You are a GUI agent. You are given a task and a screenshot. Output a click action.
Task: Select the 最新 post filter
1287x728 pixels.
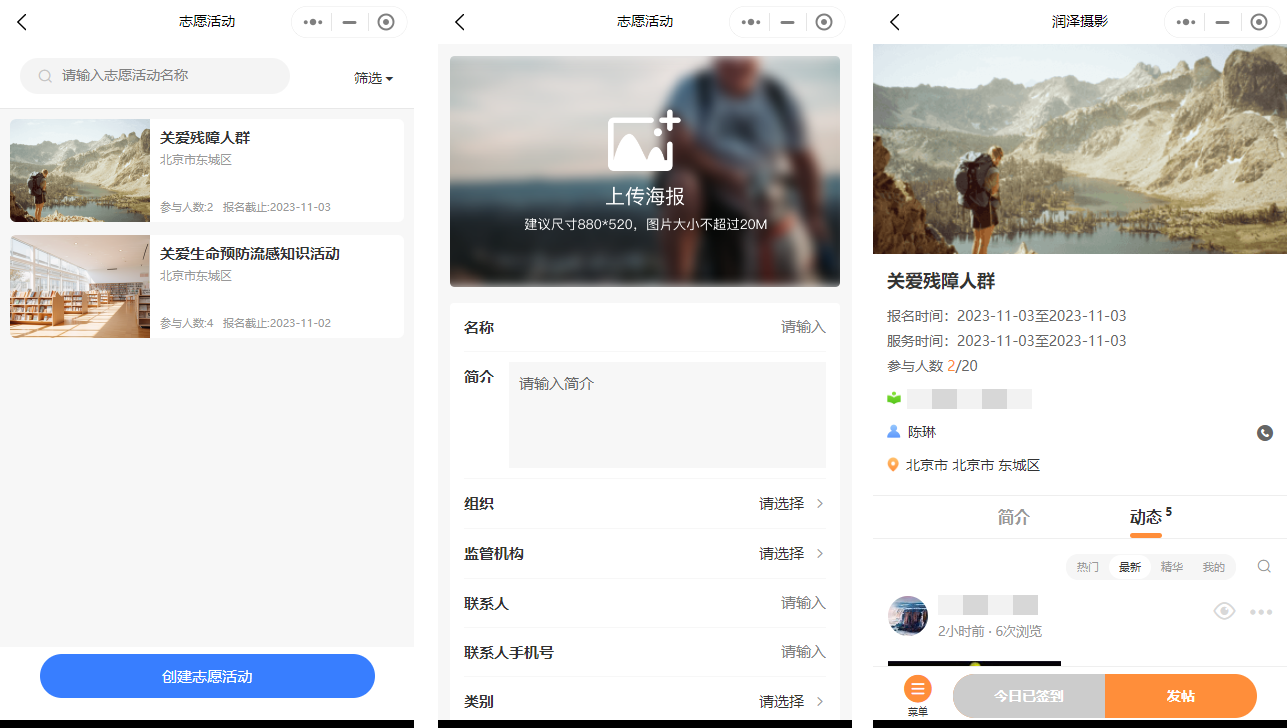(x=1130, y=567)
